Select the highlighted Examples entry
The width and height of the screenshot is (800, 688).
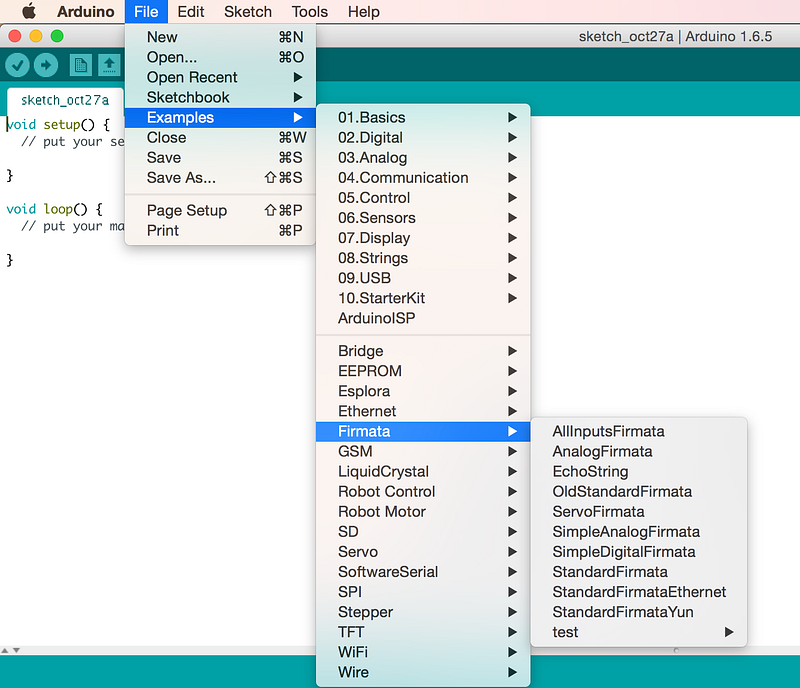tap(220, 117)
